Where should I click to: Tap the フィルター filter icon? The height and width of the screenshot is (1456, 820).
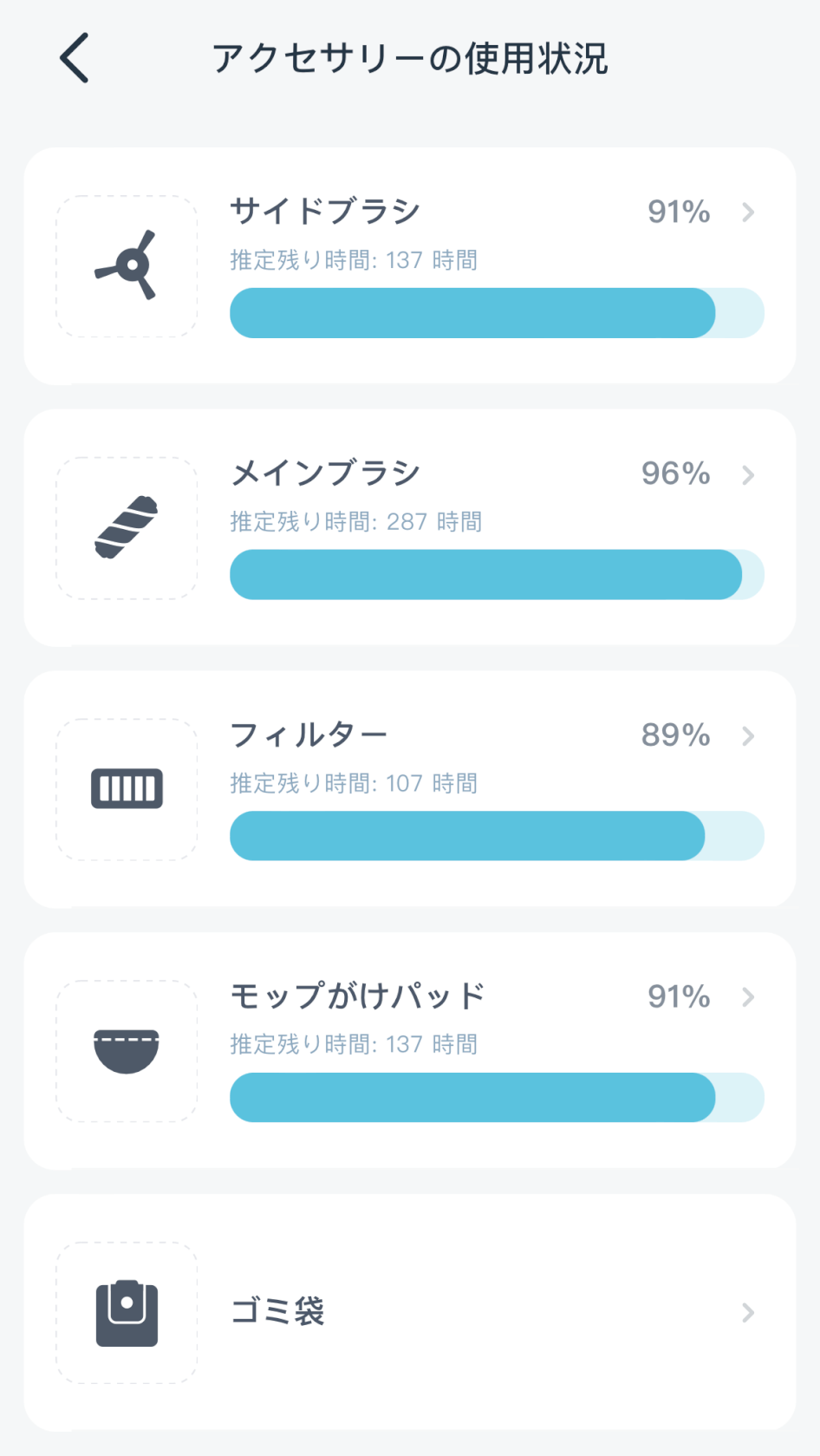[x=127, y=789]
